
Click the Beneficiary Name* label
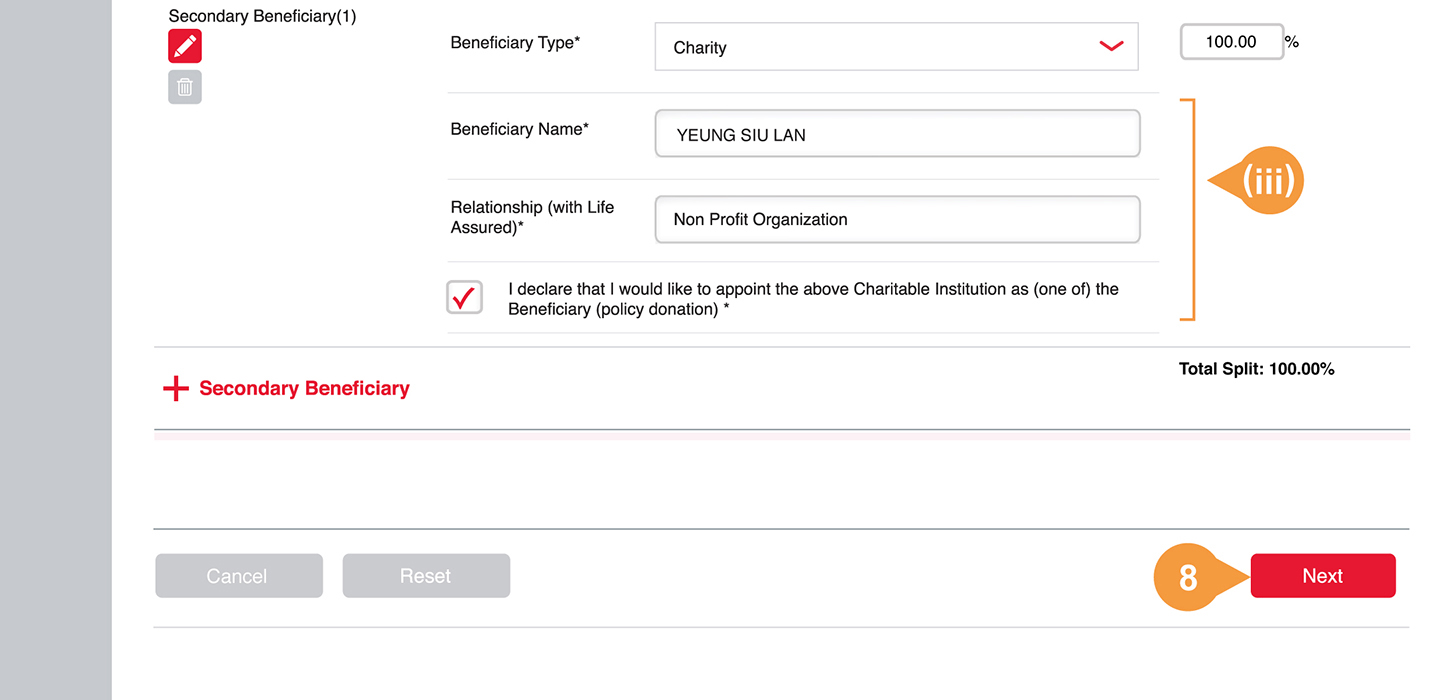519,129
